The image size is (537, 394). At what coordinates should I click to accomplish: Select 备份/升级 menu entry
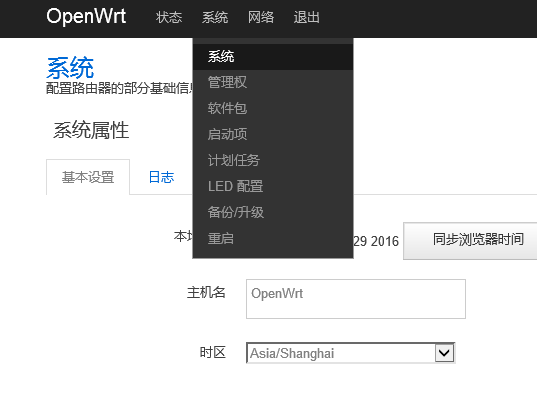tap(273, 212)
